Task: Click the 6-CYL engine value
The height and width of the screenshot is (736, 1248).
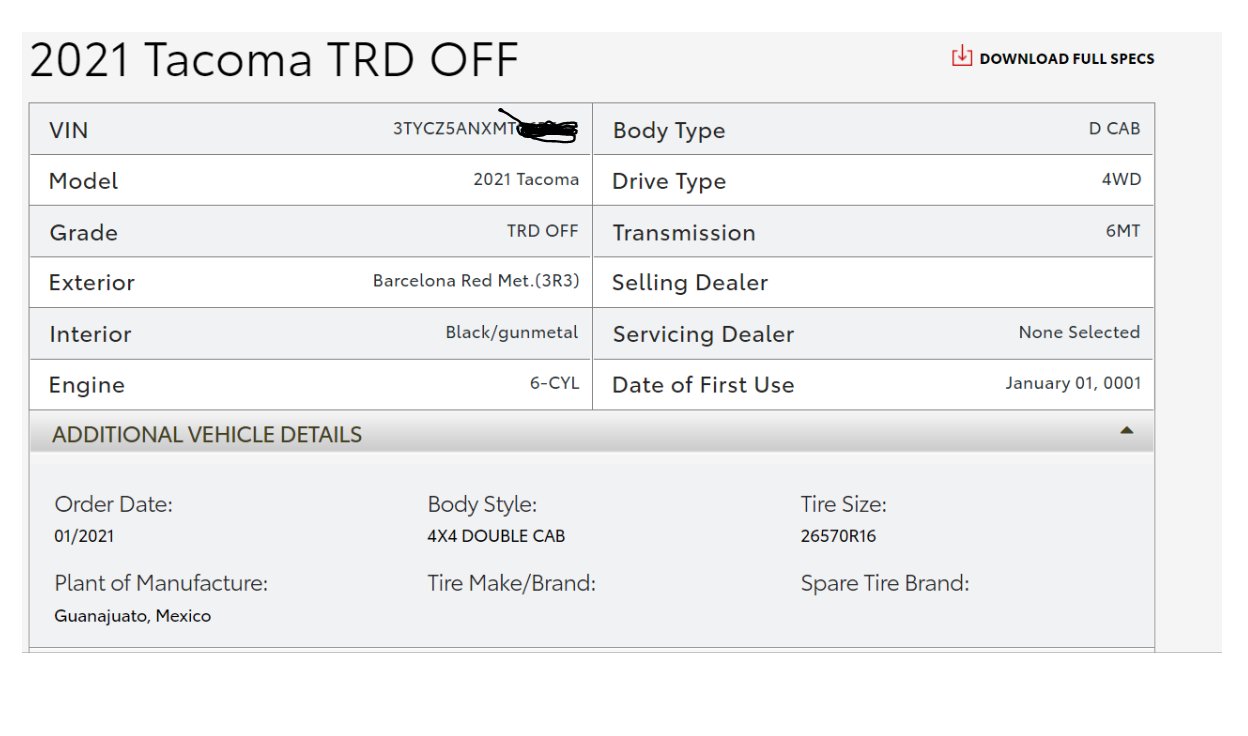Action: click(554, 383)
